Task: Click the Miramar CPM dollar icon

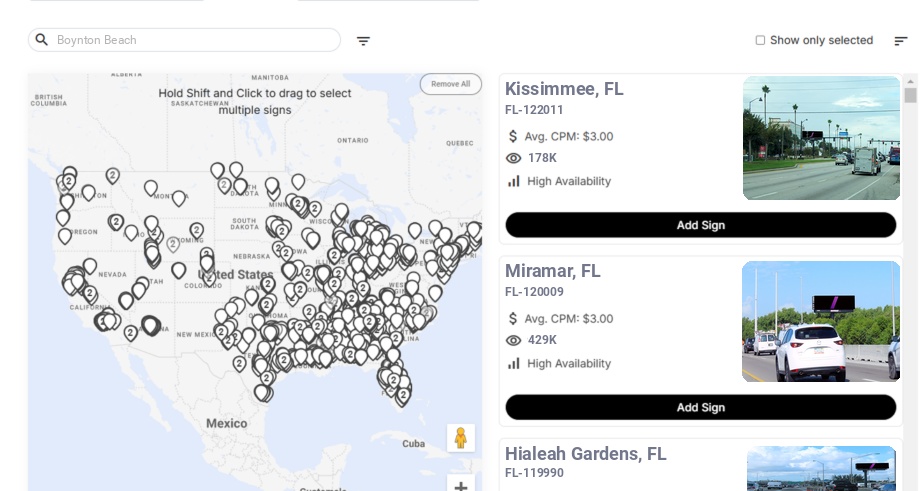Action: pos(514,319)
